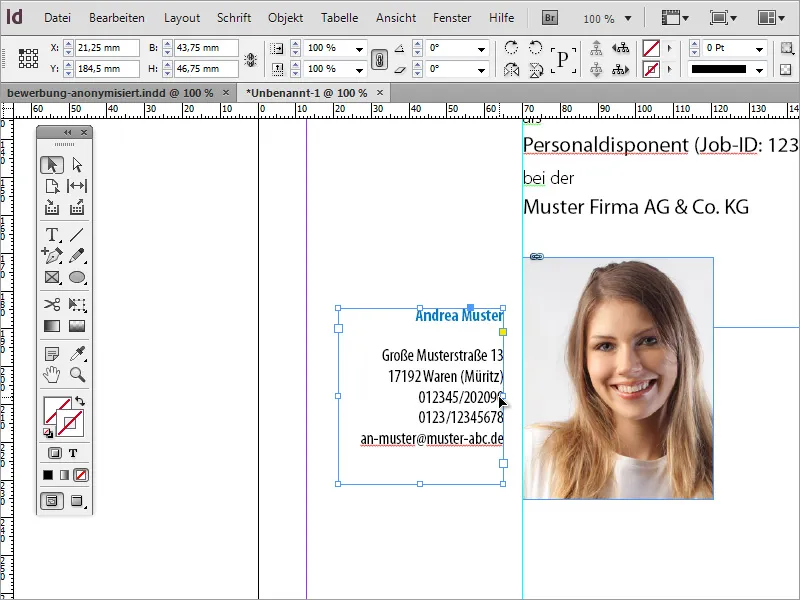Pick the Pencil tool
The image size is (800, 600).
coord(77,256)
